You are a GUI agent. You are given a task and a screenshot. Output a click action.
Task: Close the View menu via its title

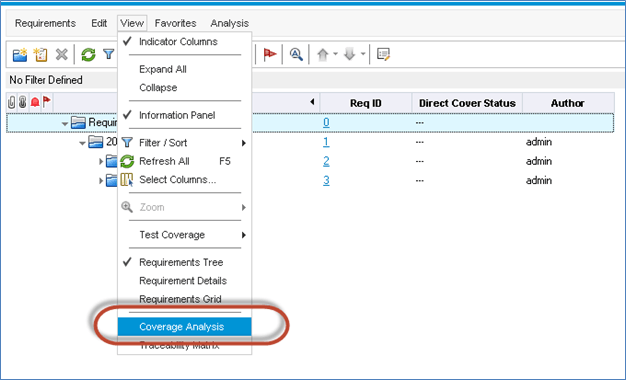[x=132, y=23]
